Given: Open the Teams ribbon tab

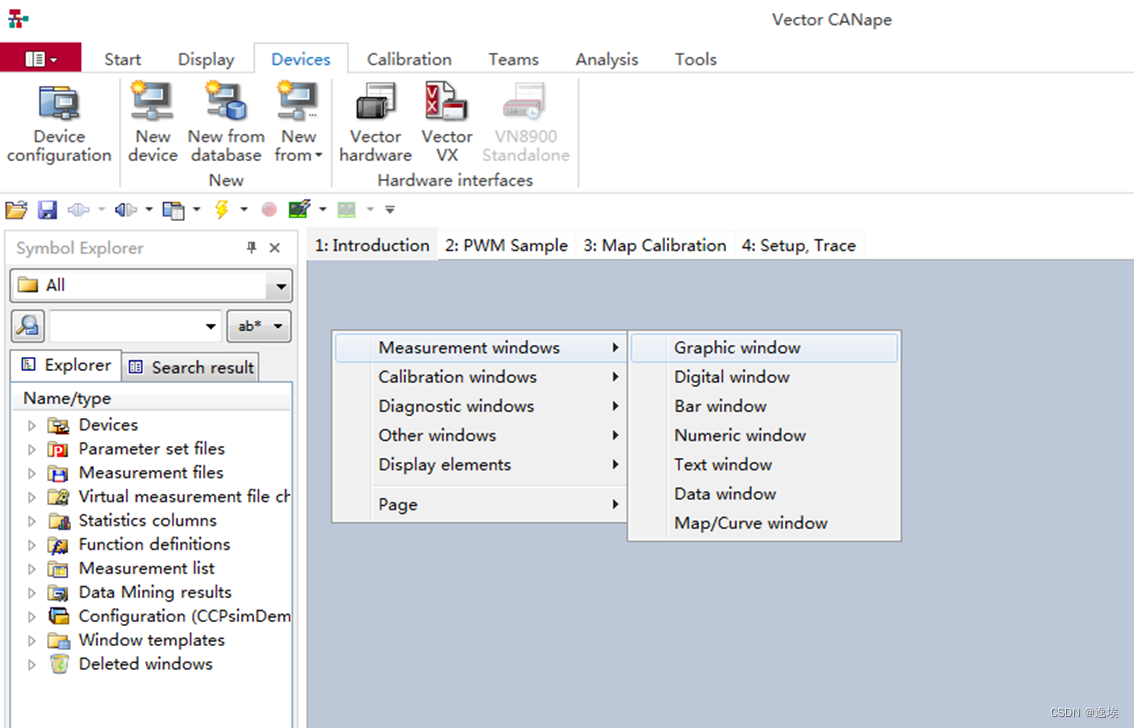Looking at the screenshot, I should pos(513,59).
